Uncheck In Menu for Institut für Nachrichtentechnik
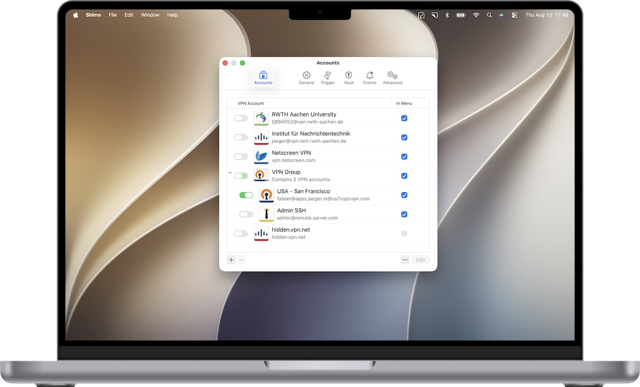Screen dimensions: 640x387 click(404, 138)
